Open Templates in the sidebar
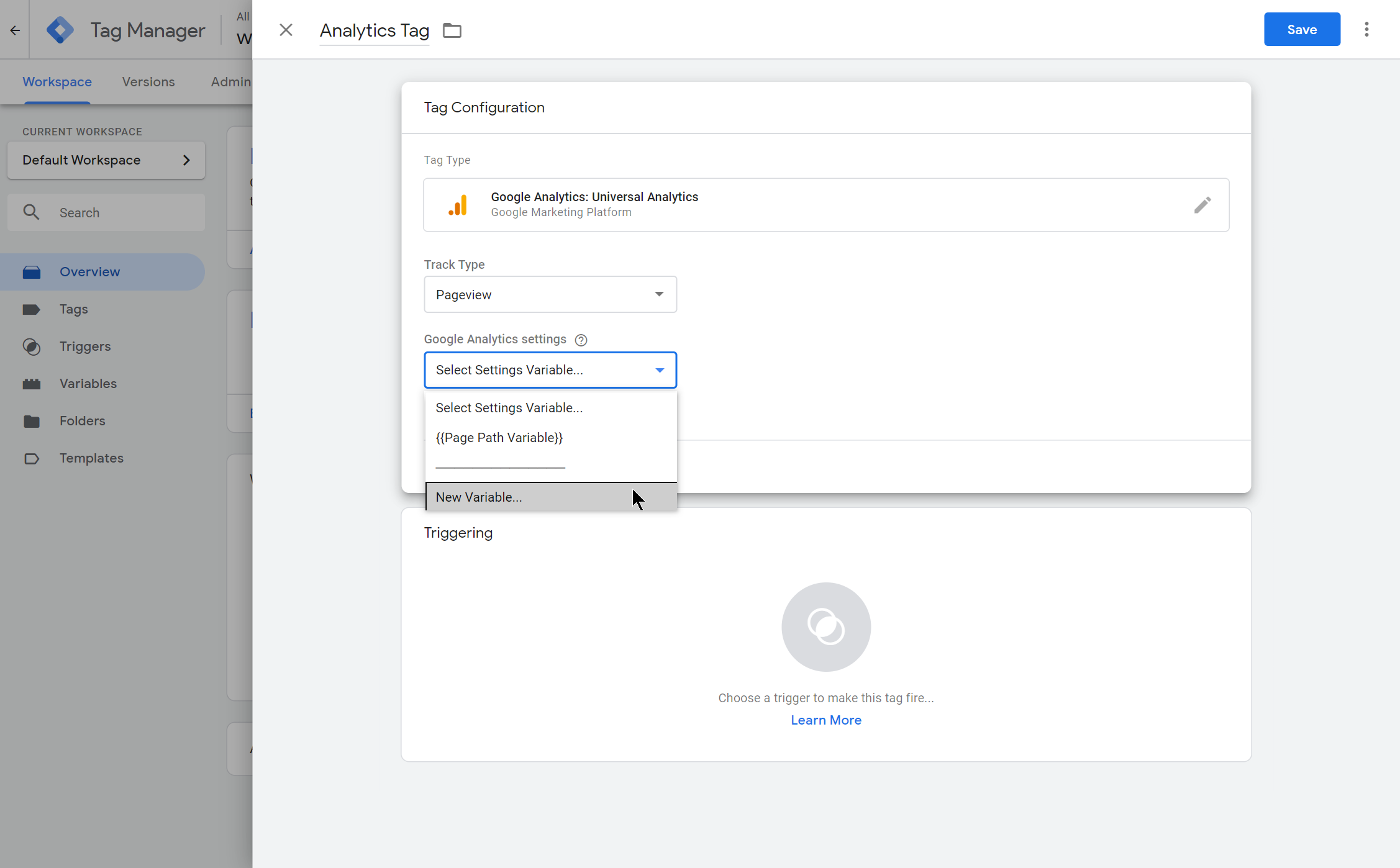This screenshot has width=1400, height=868. (102, 458)
